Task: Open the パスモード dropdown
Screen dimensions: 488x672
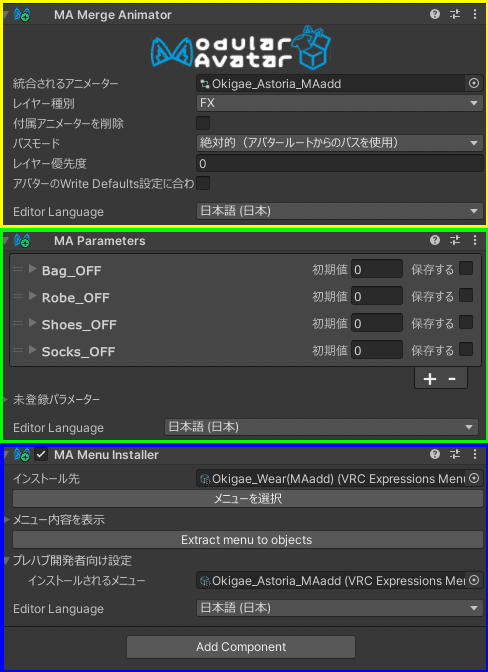Action: pyautogui.click(x=340, y=143)
